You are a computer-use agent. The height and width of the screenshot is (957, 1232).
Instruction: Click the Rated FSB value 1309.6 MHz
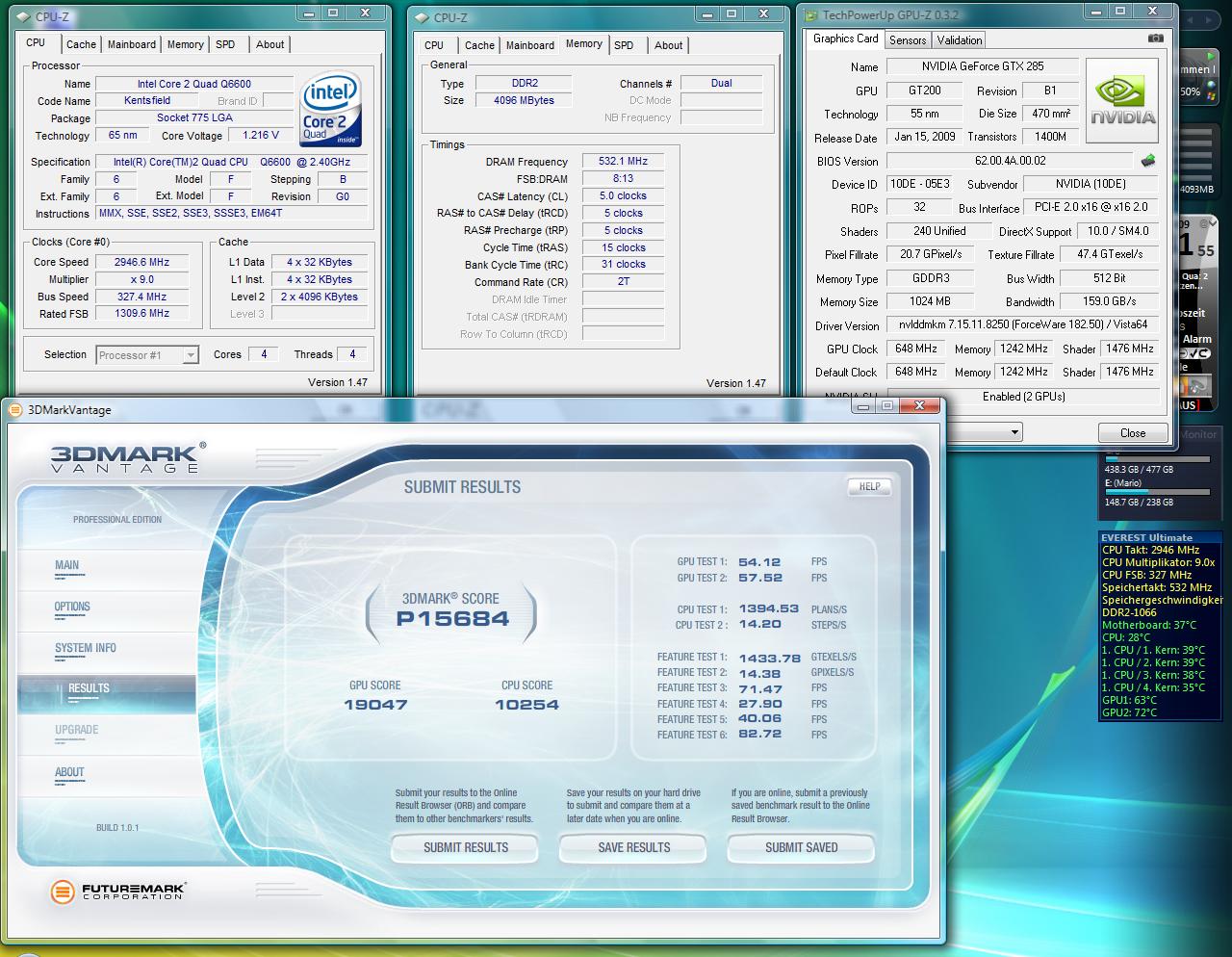pos(142,314)
